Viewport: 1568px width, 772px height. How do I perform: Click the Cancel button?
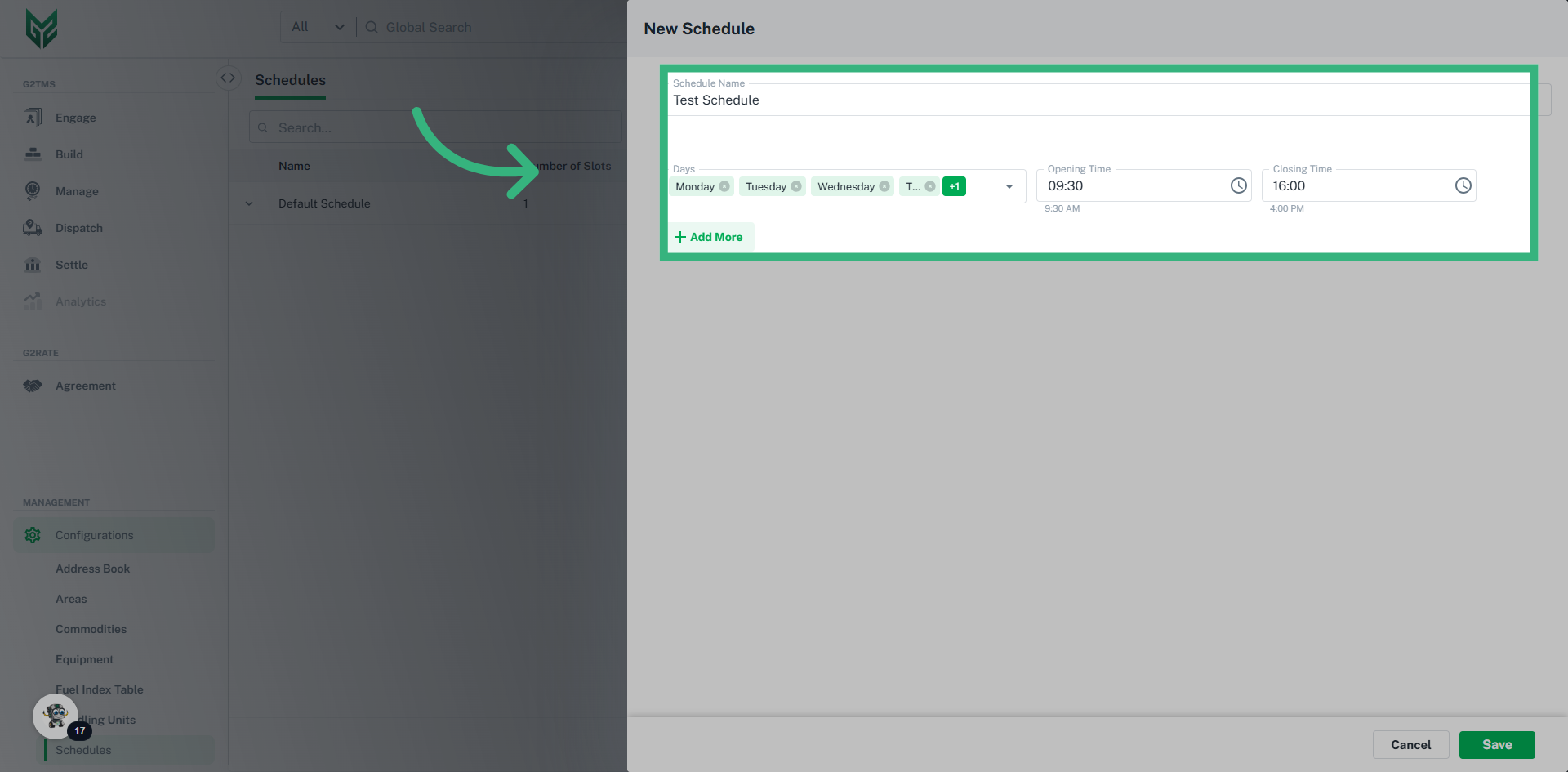(1410, 744)
